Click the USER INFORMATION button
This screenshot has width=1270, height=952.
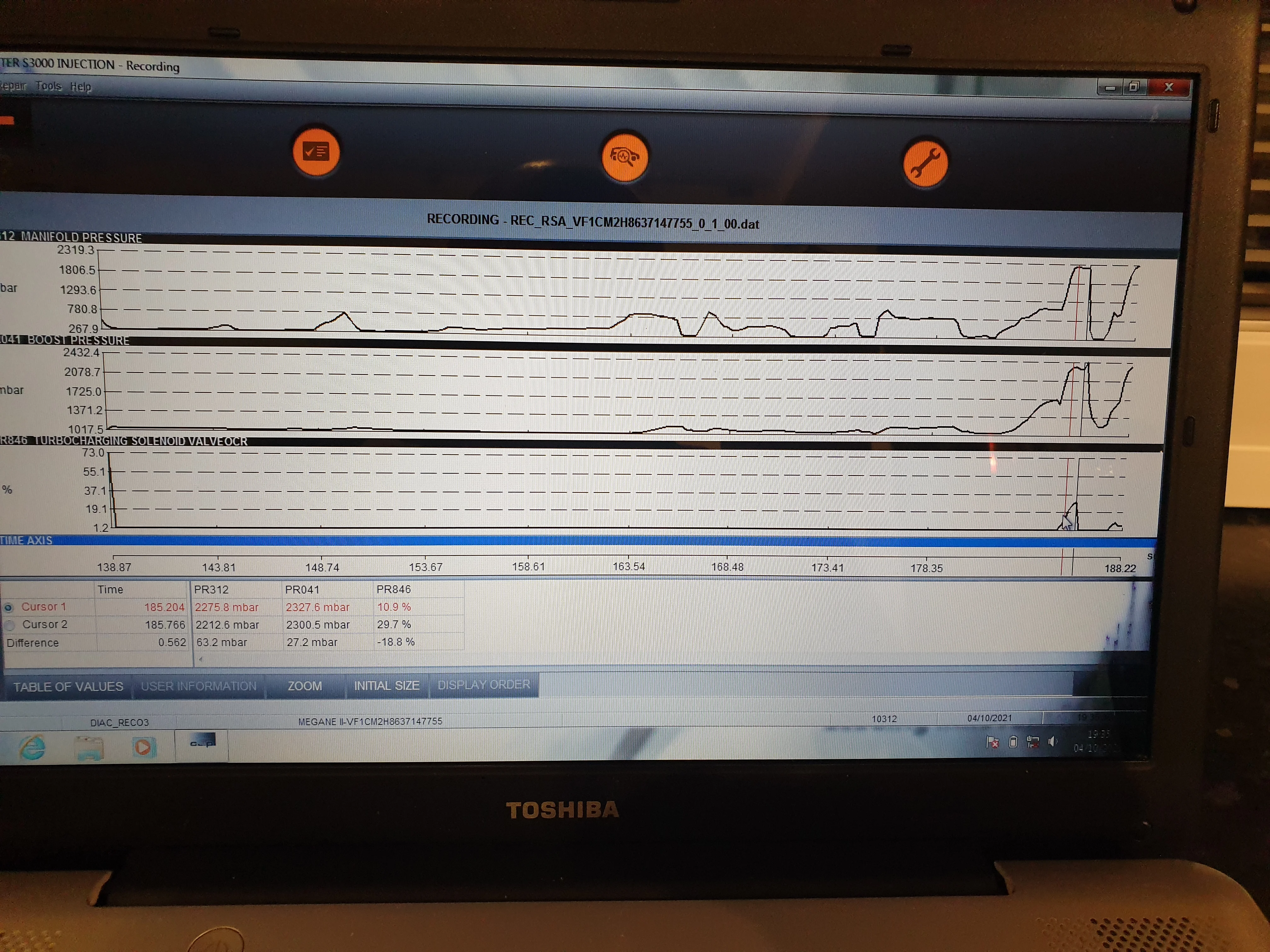[199, 686]
